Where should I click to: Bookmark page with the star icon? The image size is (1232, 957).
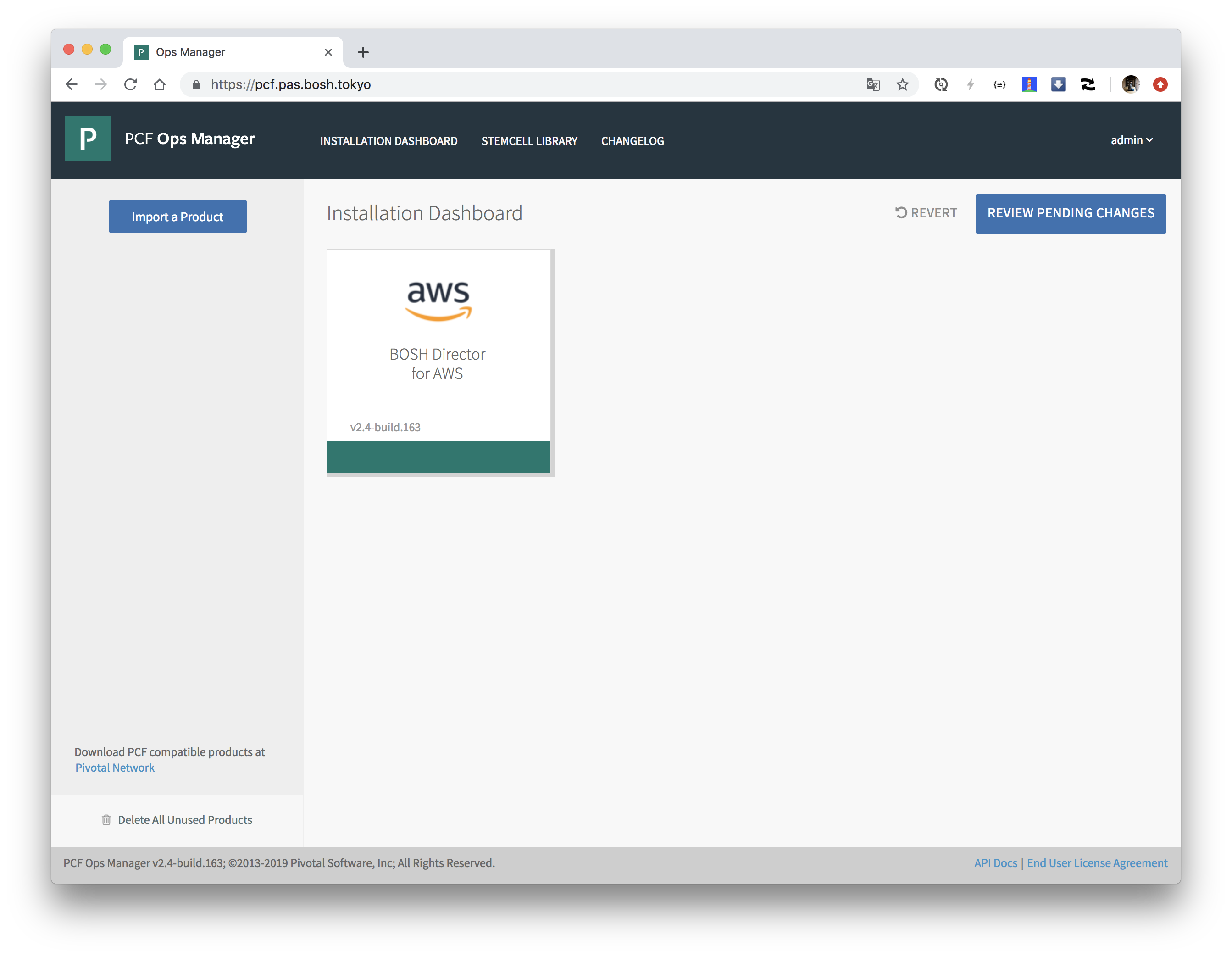coord(903,84)
